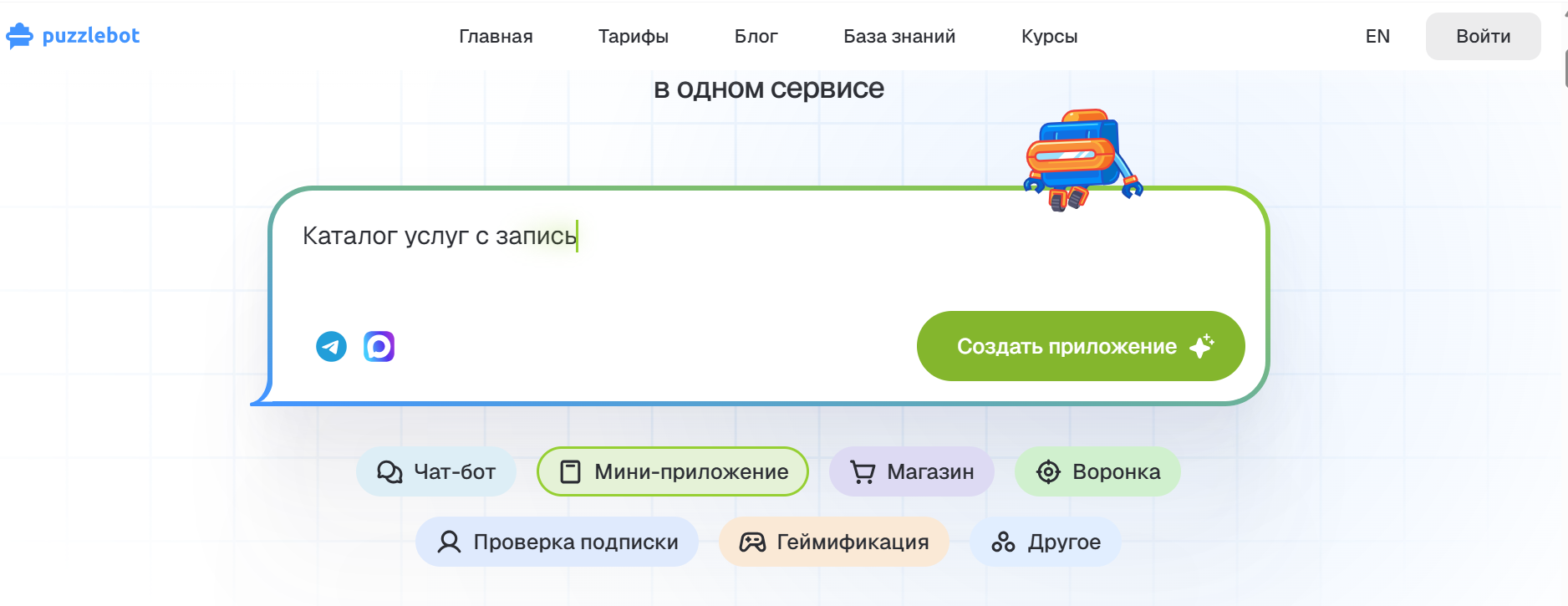Click the puzzlebot logo

(73, 36)
